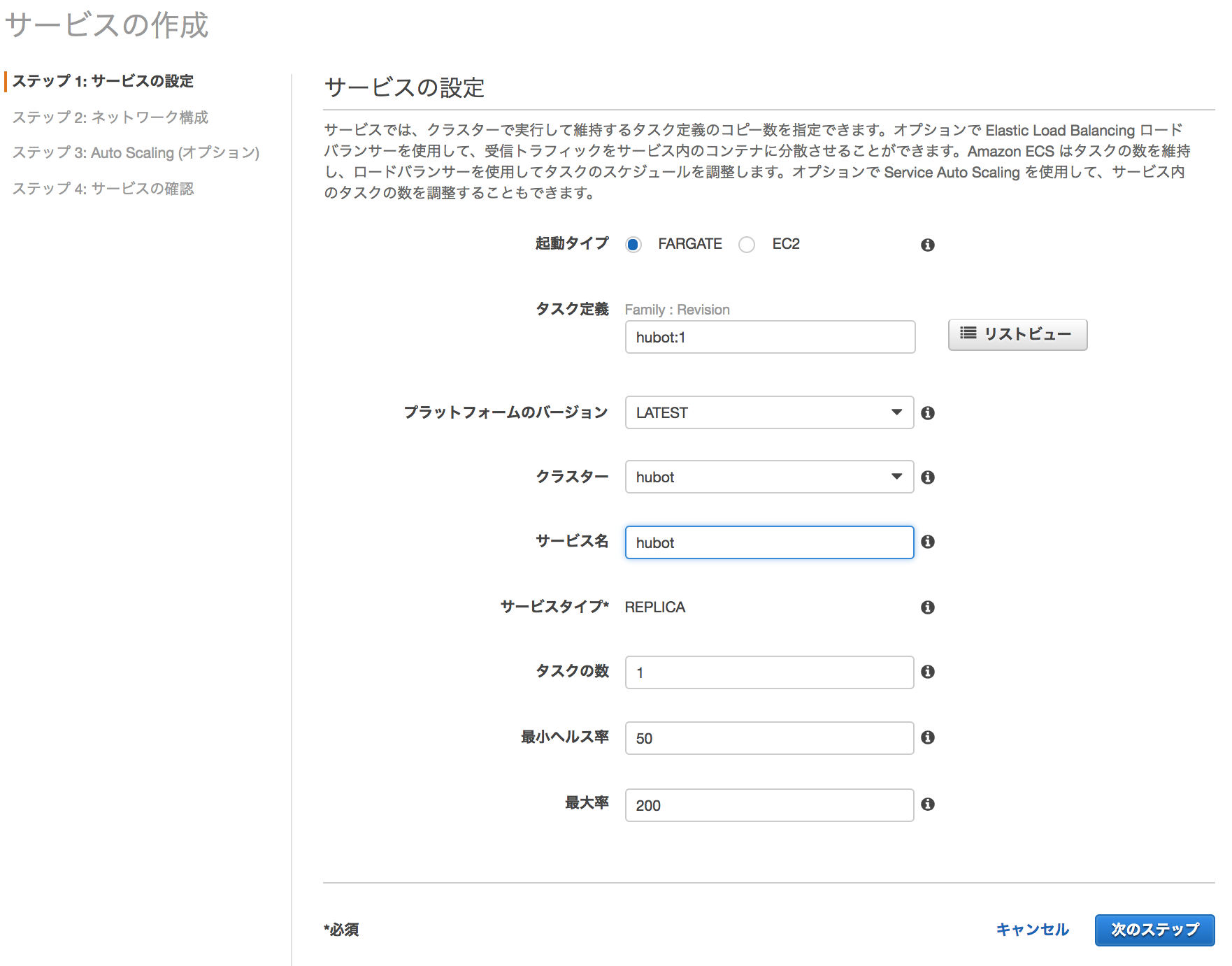The image size is (1232, 966).
Task: Click info icon beside 最小ヘルス率 field
Action: [927, 737]
